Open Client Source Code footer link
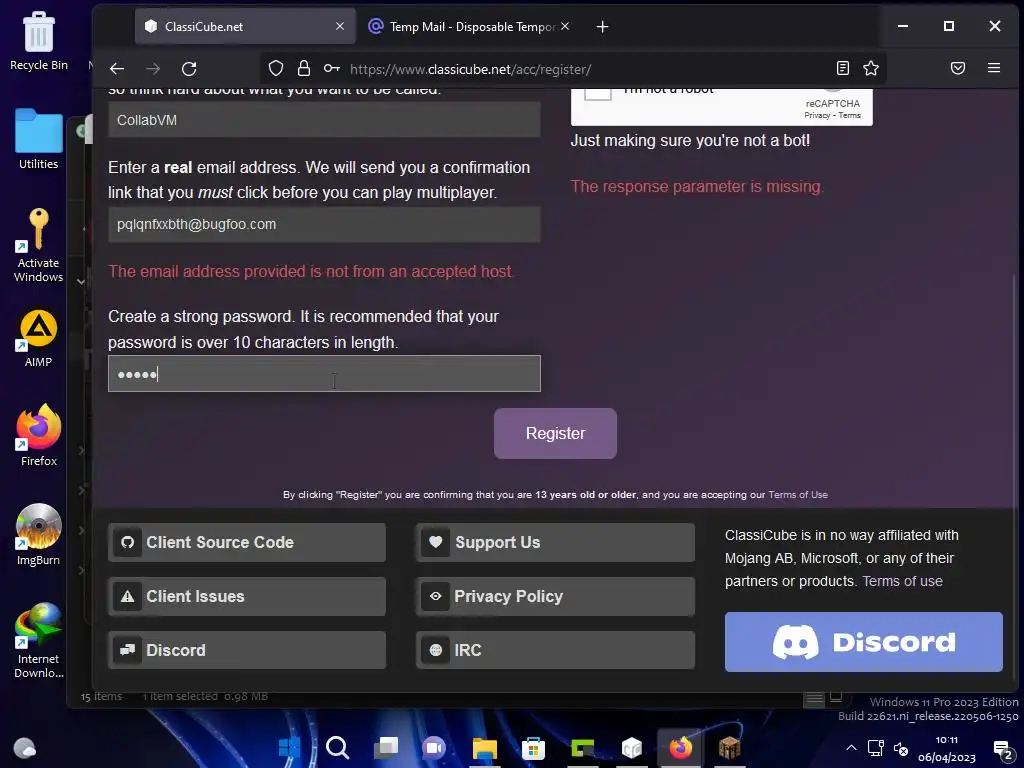This screenshot has width=1024, height=768. [247, 542]
